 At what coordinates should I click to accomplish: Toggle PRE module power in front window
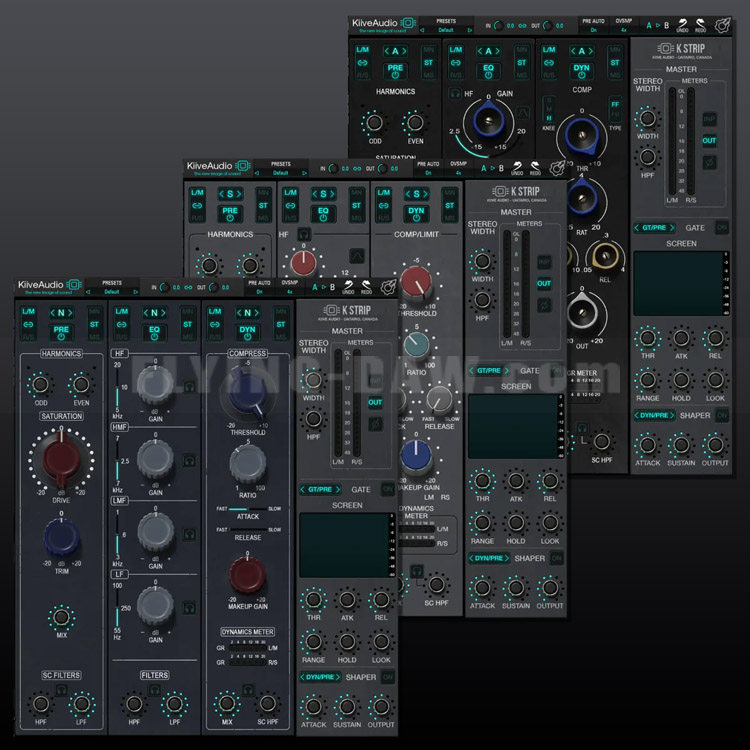[x=61, y=333]
